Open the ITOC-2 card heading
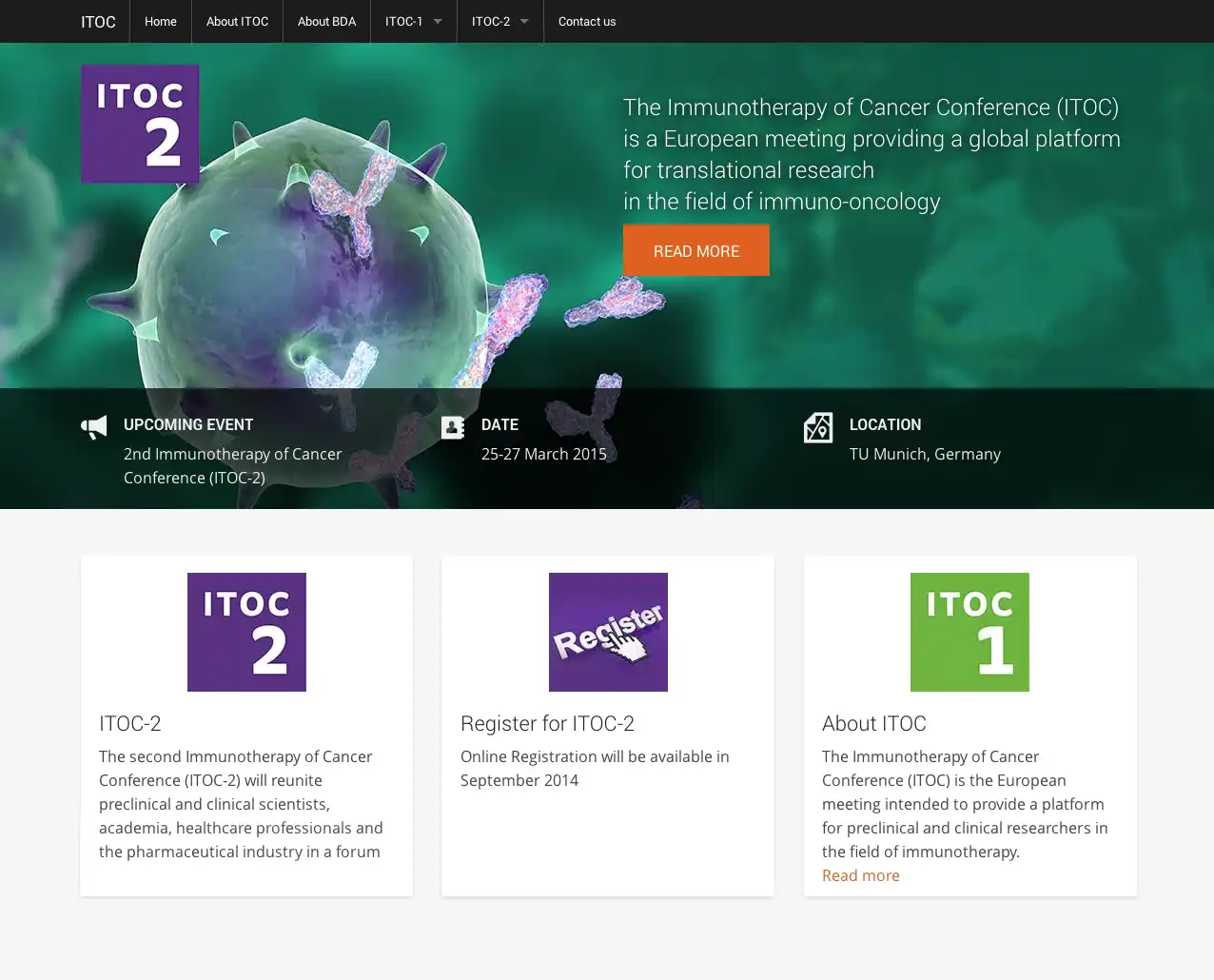 click(130, 723)
